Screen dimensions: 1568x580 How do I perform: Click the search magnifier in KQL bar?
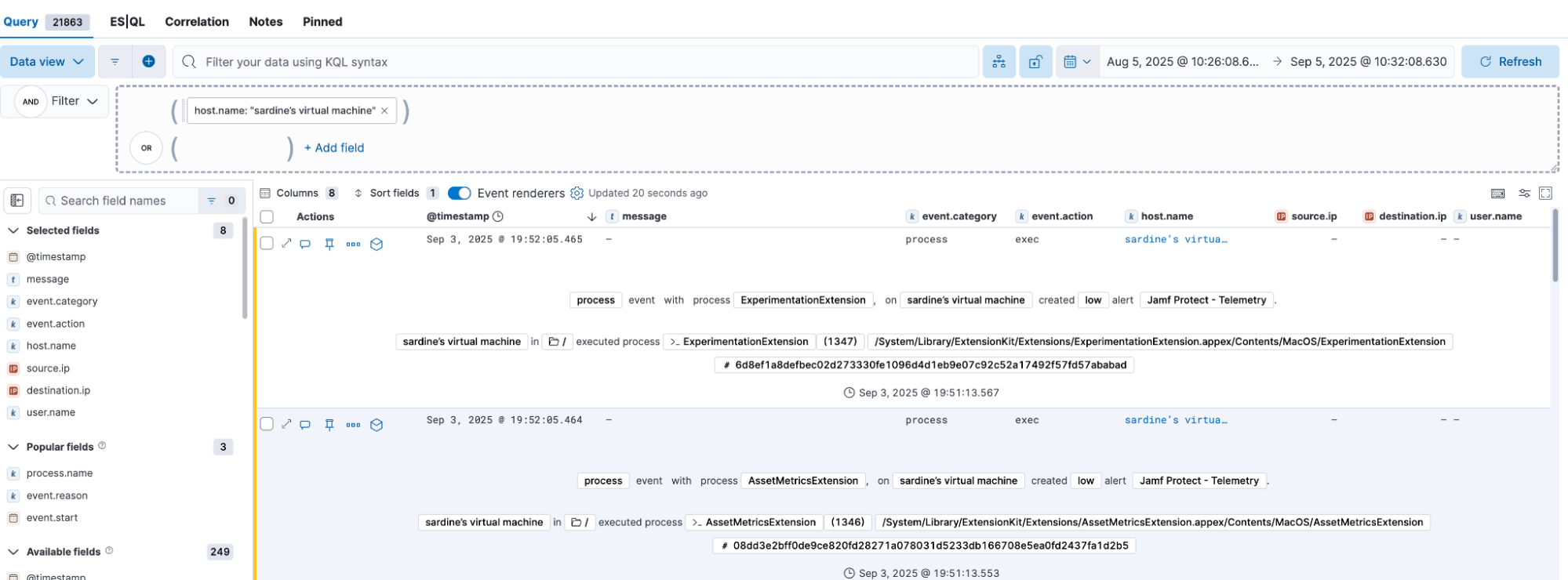[x=189, y=61]
